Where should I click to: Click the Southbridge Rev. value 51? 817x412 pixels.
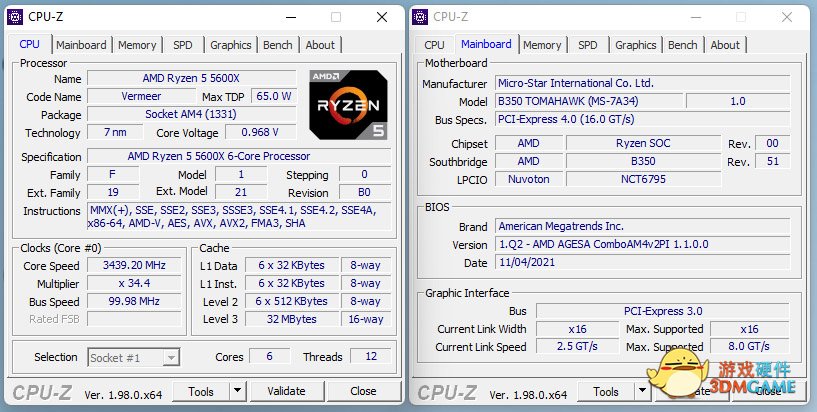tap(773, 161)
